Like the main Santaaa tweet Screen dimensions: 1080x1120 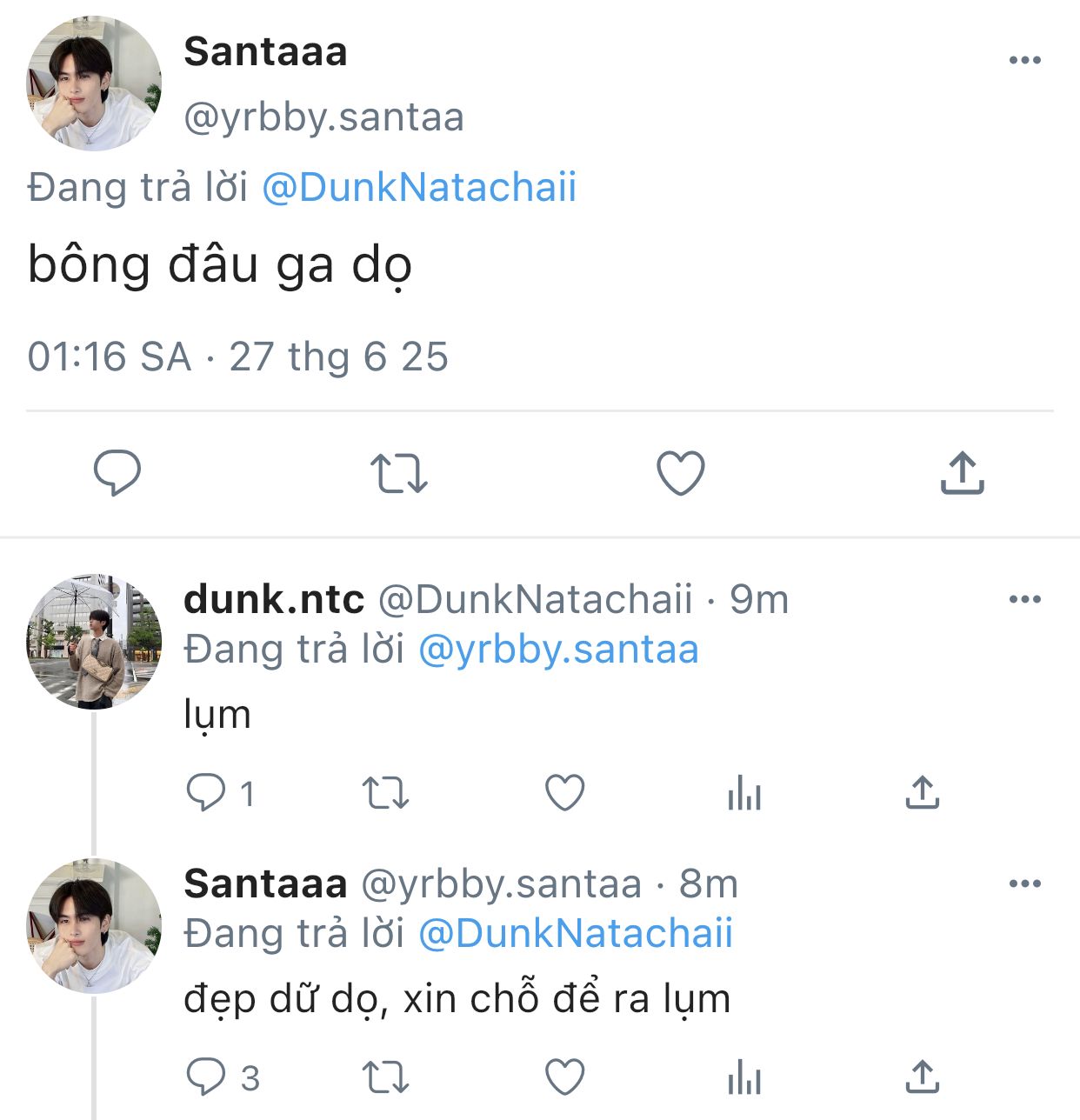[x=680, y=473]
